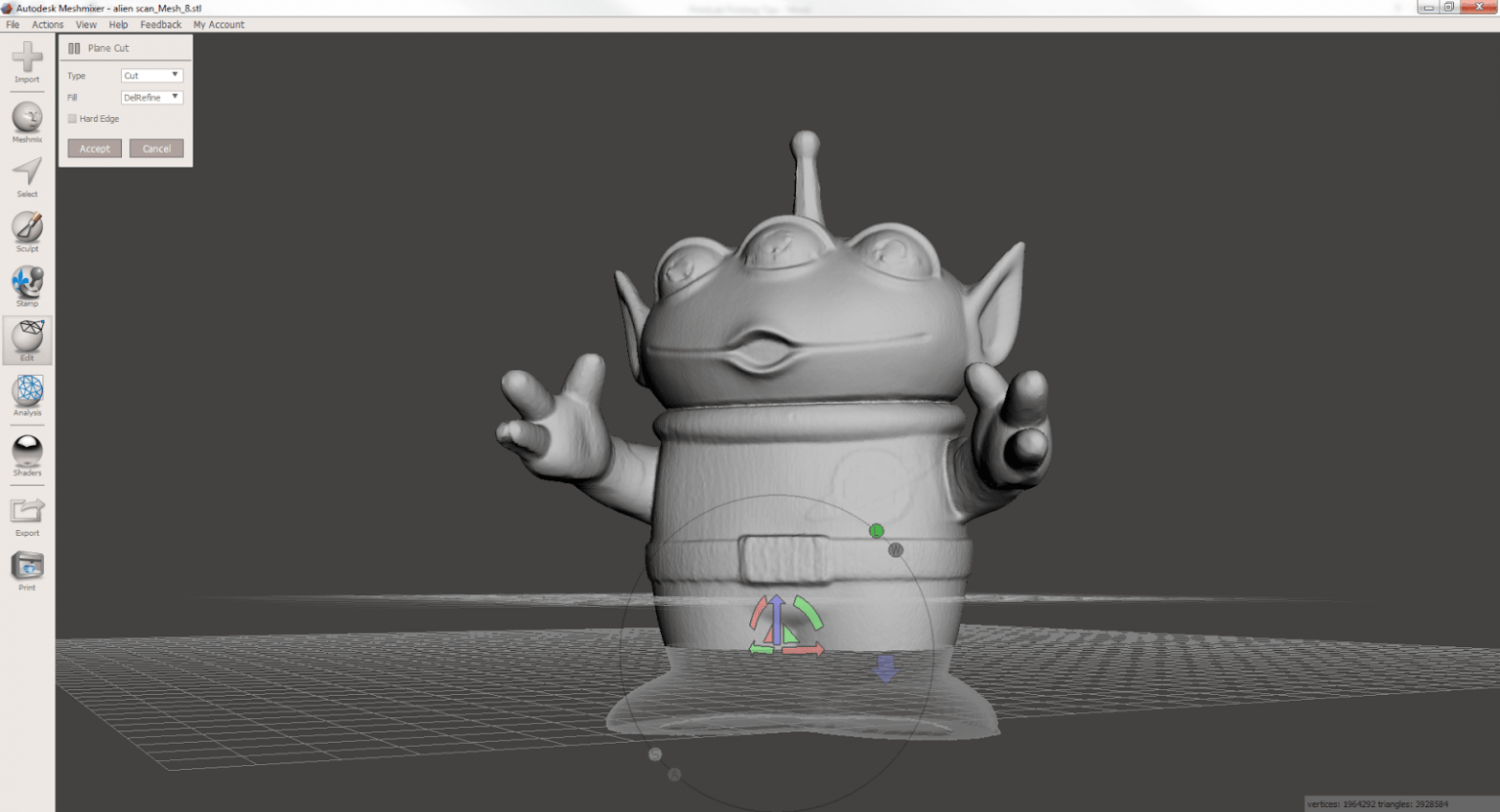Open the Meshmix library
The height and width of the screenshot is (812, 1500).
27,122
